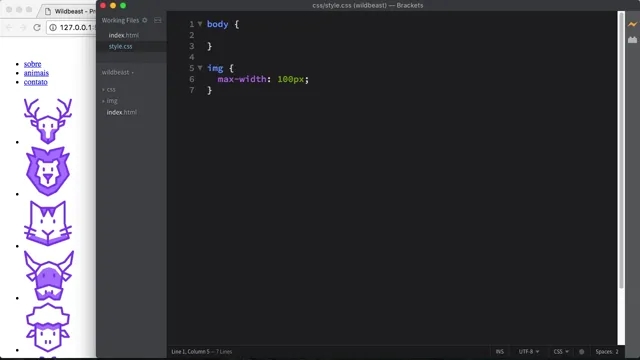The image size is (640, 360).
Task: Open the wildbeast project dropdown
Action: (118, 72)
